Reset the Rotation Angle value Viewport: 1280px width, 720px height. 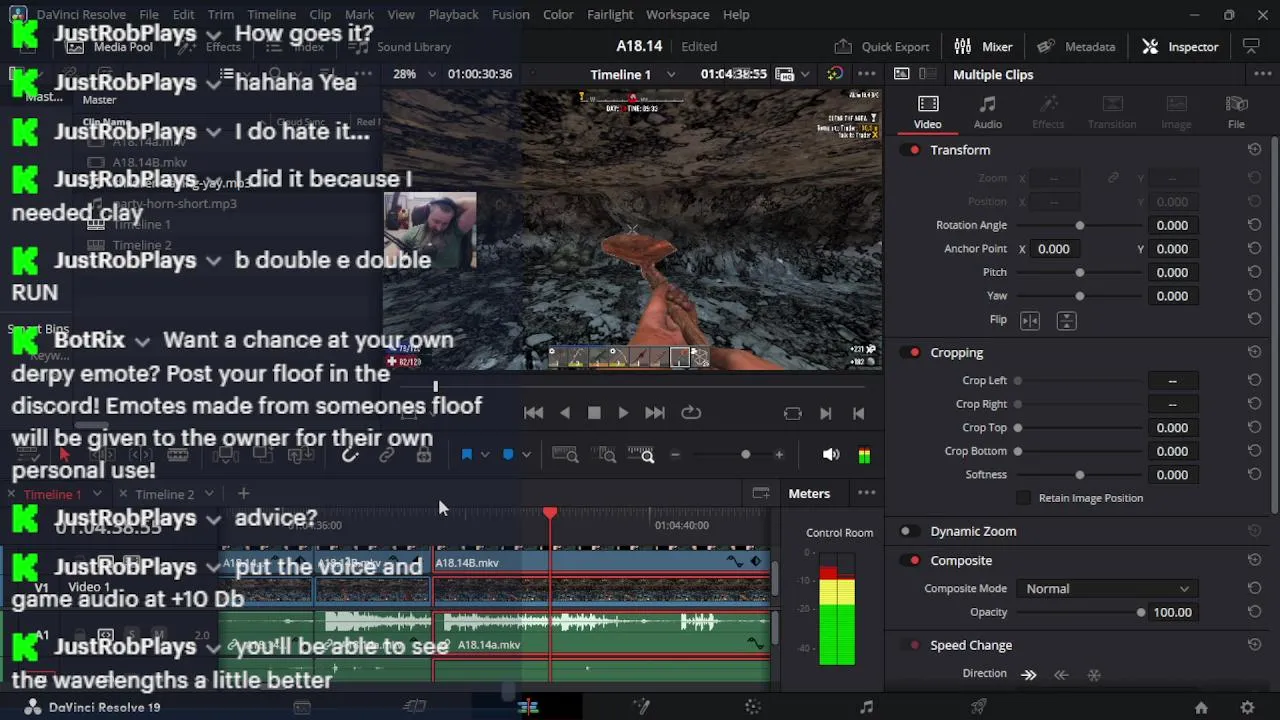[x=1254, y=225]
